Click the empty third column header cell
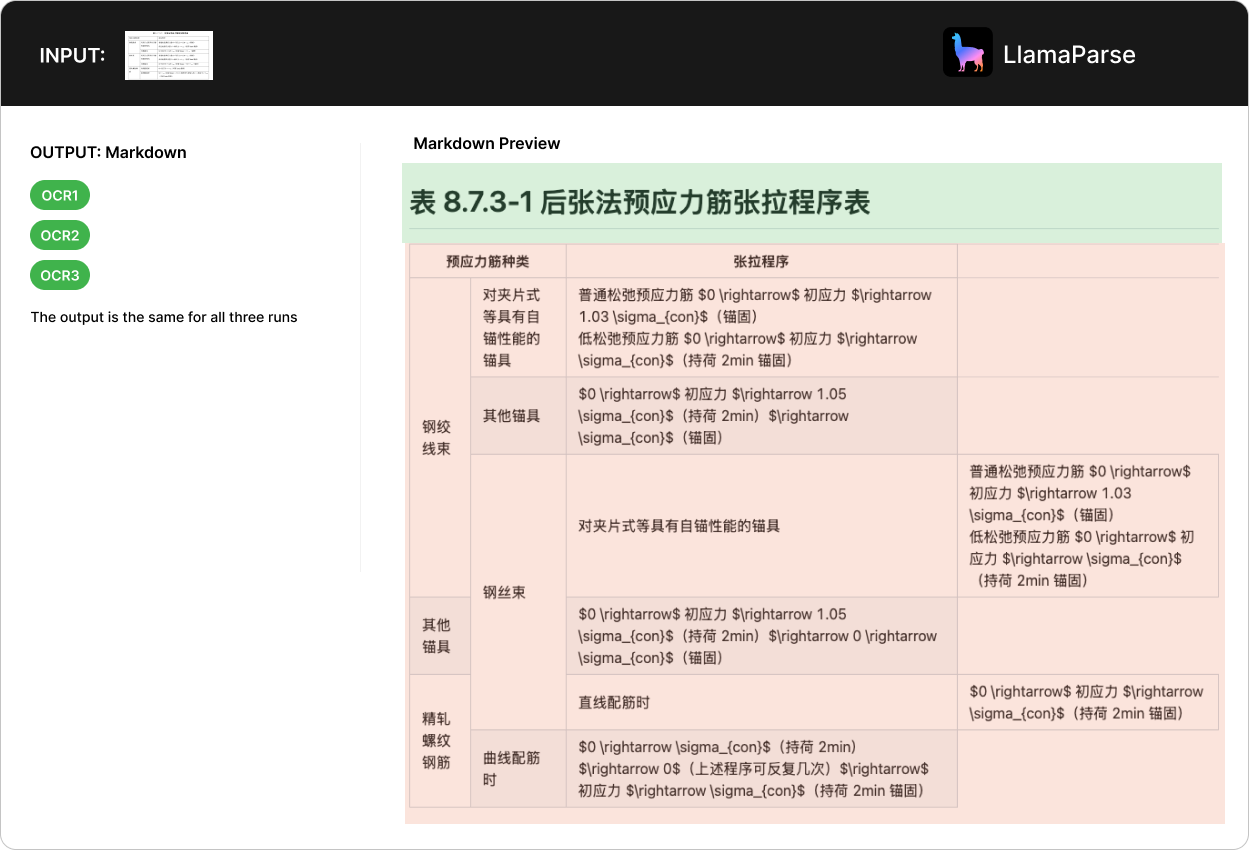Viewport: 1249px width, 850px height. (1087, 262)
